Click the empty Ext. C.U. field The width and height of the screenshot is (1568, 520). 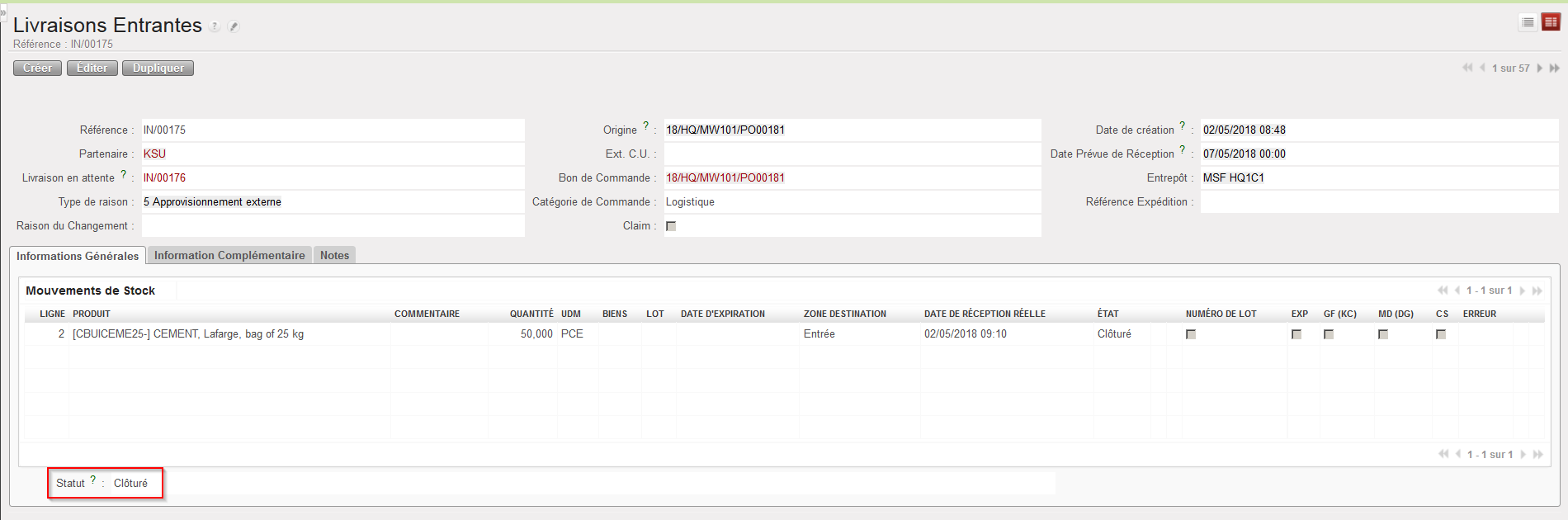pos(852,154)
